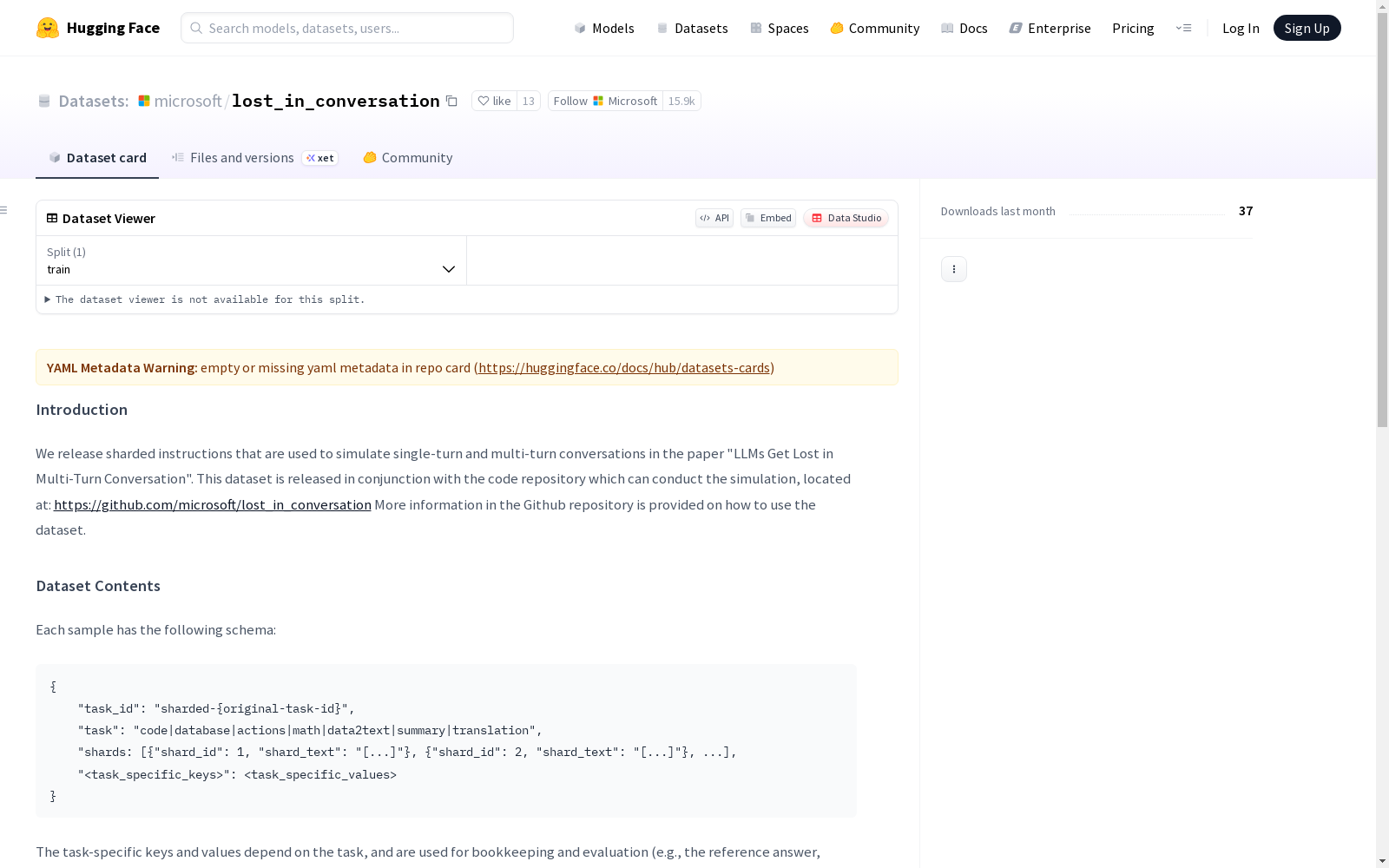Image resolution: width=1389 pixels, height=868 pixels.
Task: Click the lost_in_conversation dataset name
Action: coord(336,101)
